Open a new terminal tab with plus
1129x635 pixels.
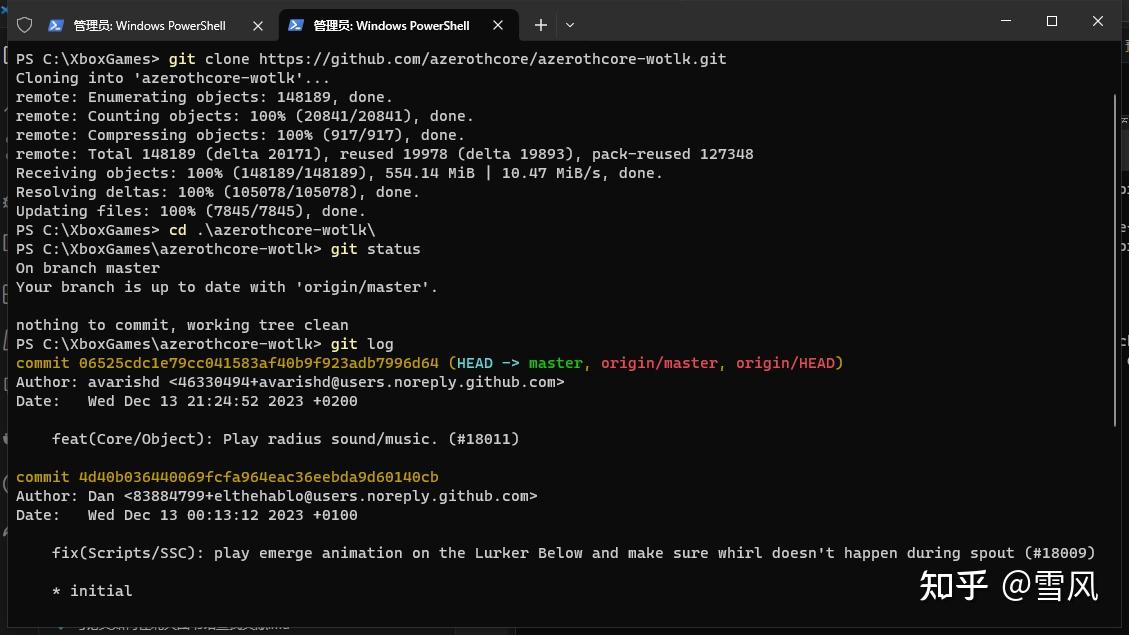(540, 25)
